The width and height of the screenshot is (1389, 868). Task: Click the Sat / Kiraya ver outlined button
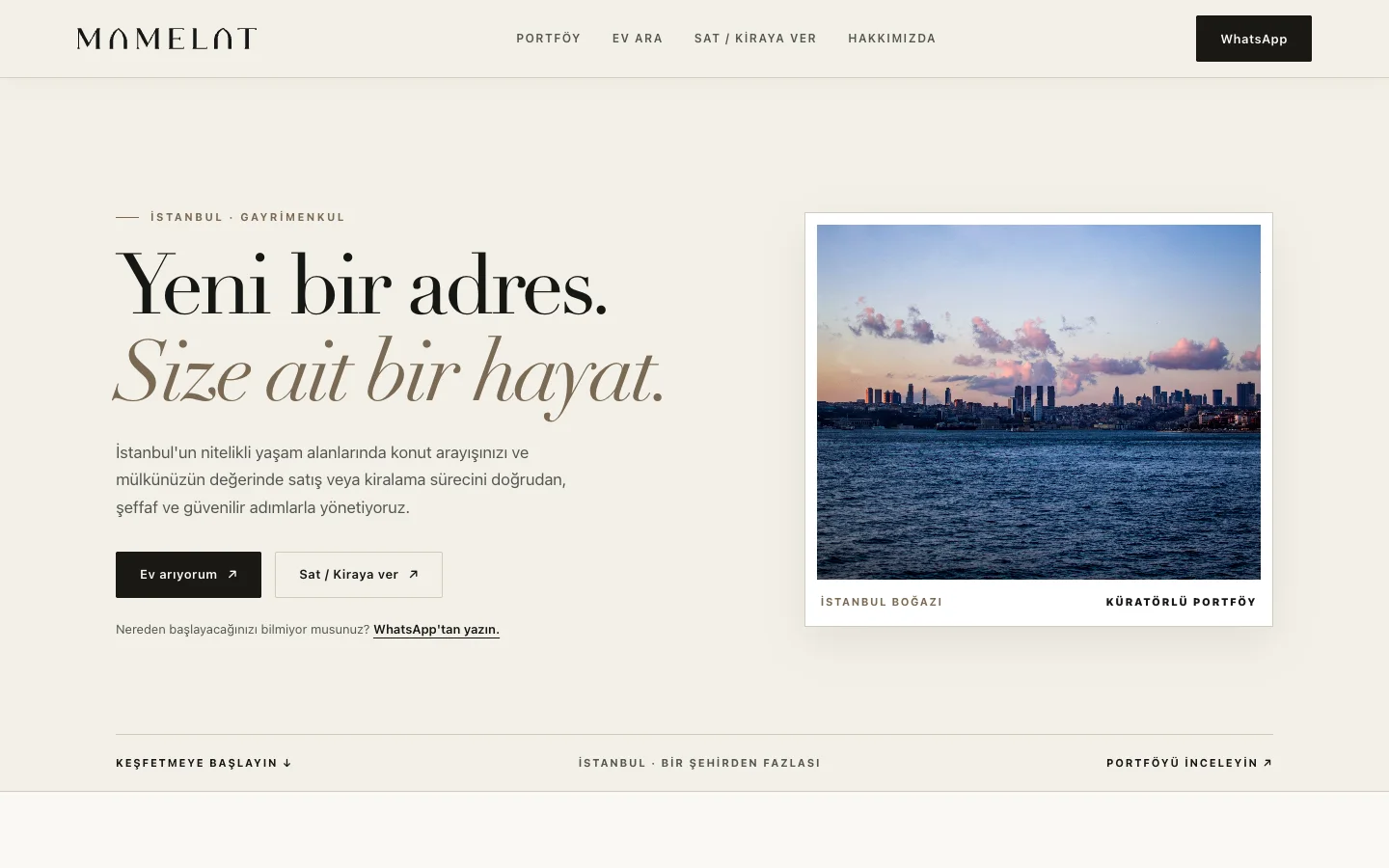coord(359,575)
